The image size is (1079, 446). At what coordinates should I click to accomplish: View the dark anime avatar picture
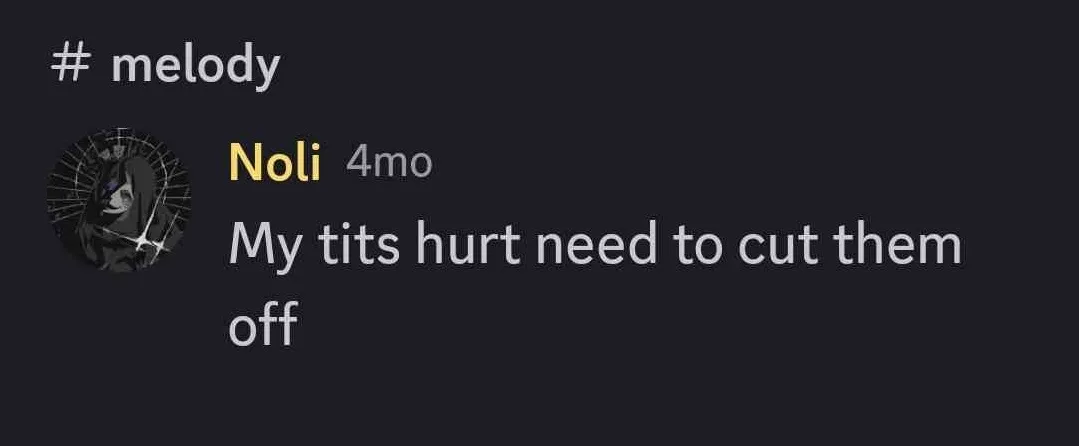[x=118, y=200]
